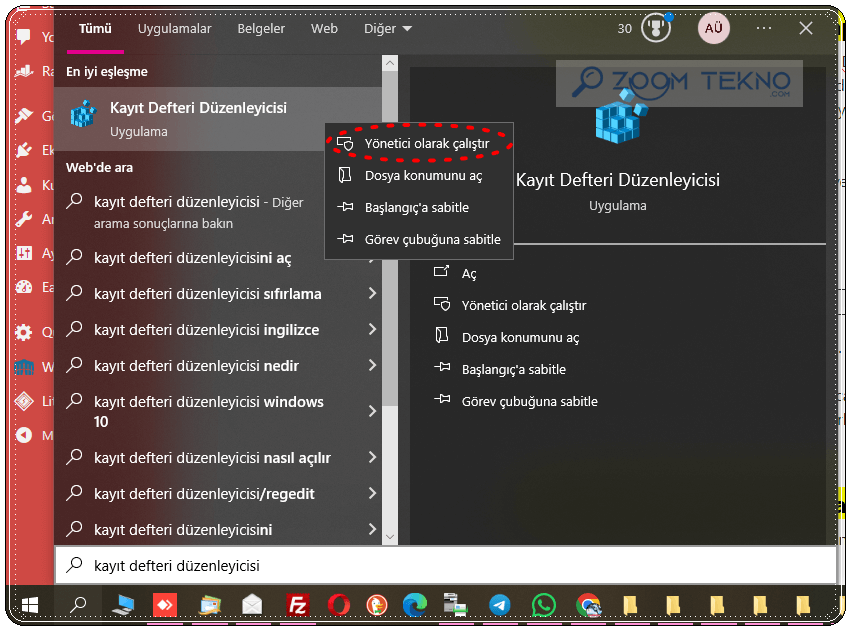Viewport: 851px width, 631px height.
Task: Select 'kayıt defteri düzenleyicisi/regedit' suggestion text
Action: pyautogui.click(x=204, y=494)
